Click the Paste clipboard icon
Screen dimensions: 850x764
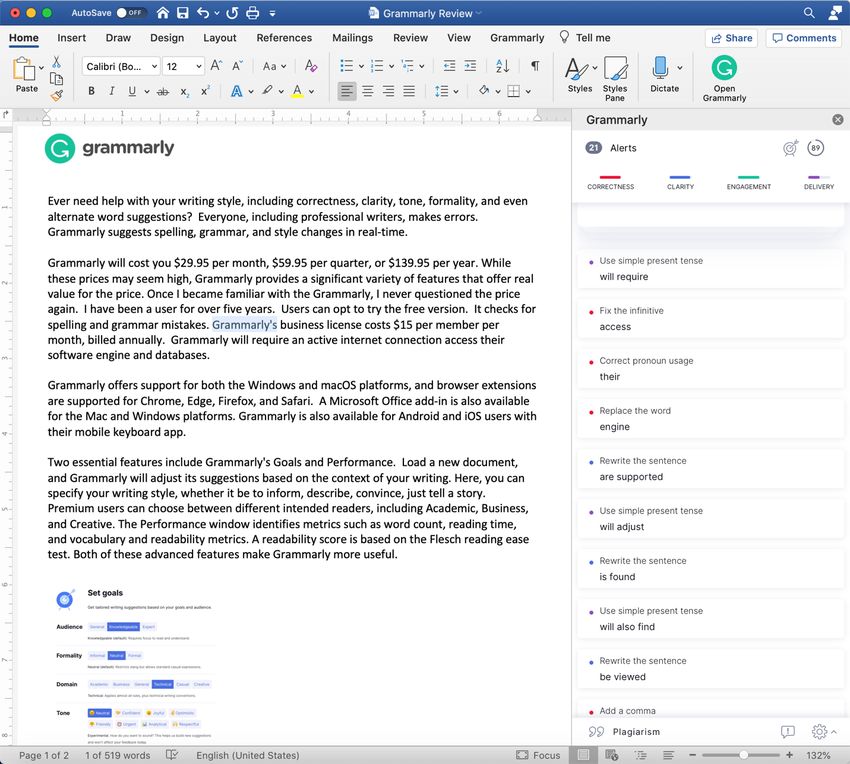click(x=24, y=69)
